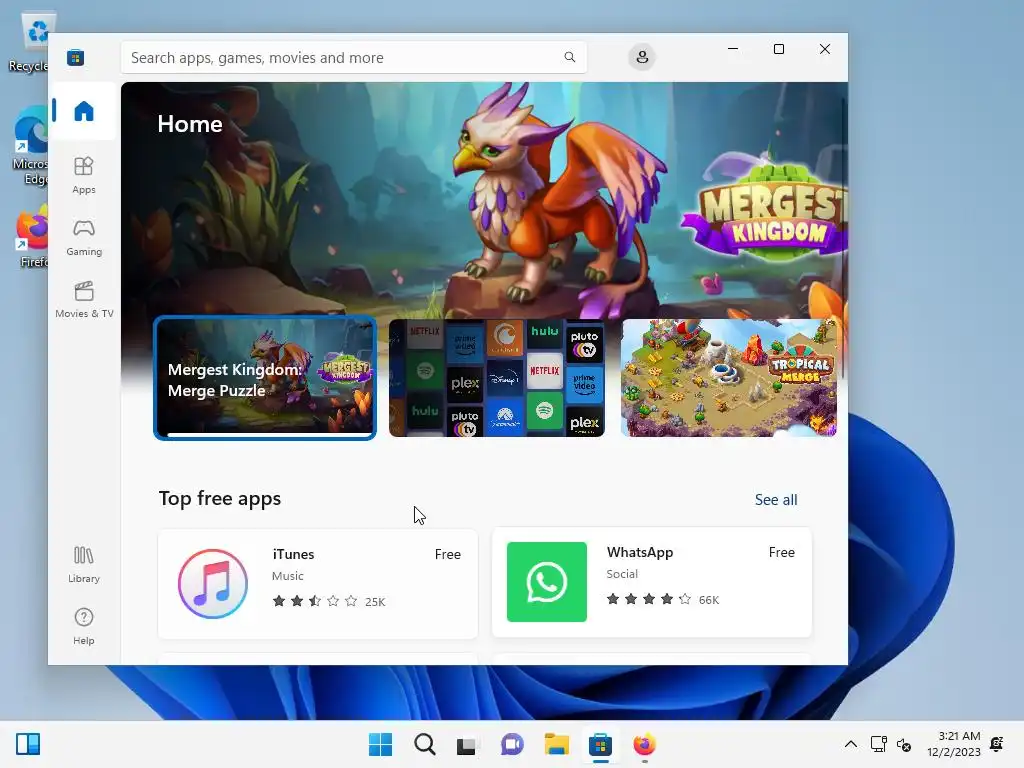Click Microsoft Store taskbar icon
Screen dimensions: 1024x768
(600, 744)
